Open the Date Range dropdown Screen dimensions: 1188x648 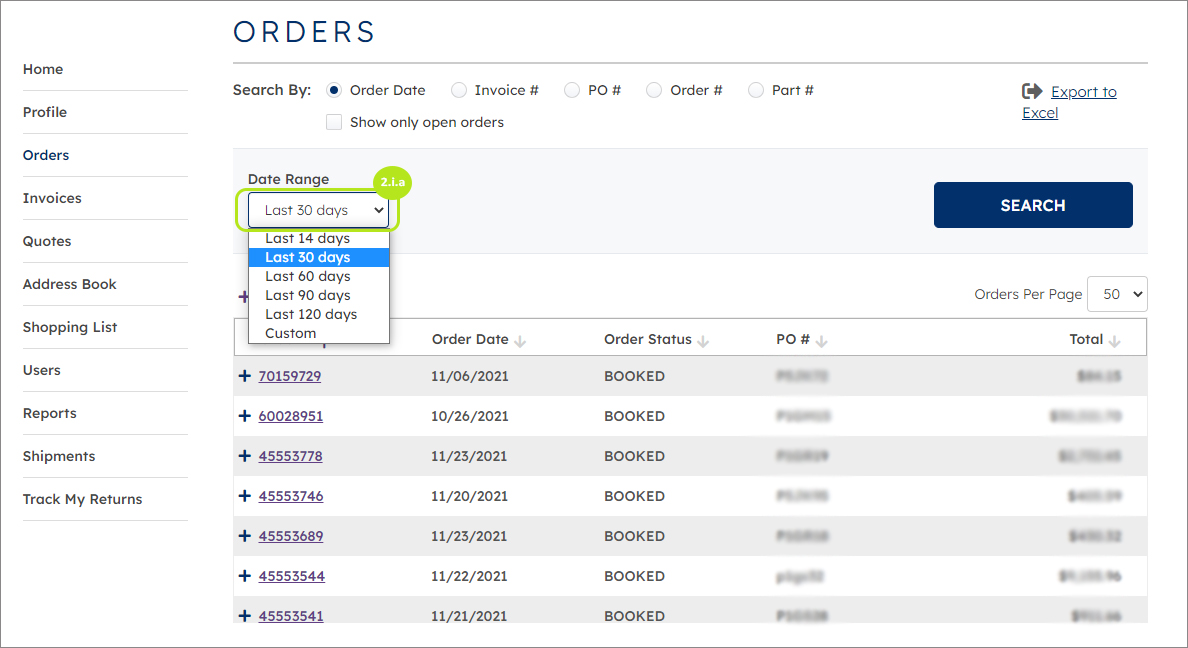click(318, 210)
